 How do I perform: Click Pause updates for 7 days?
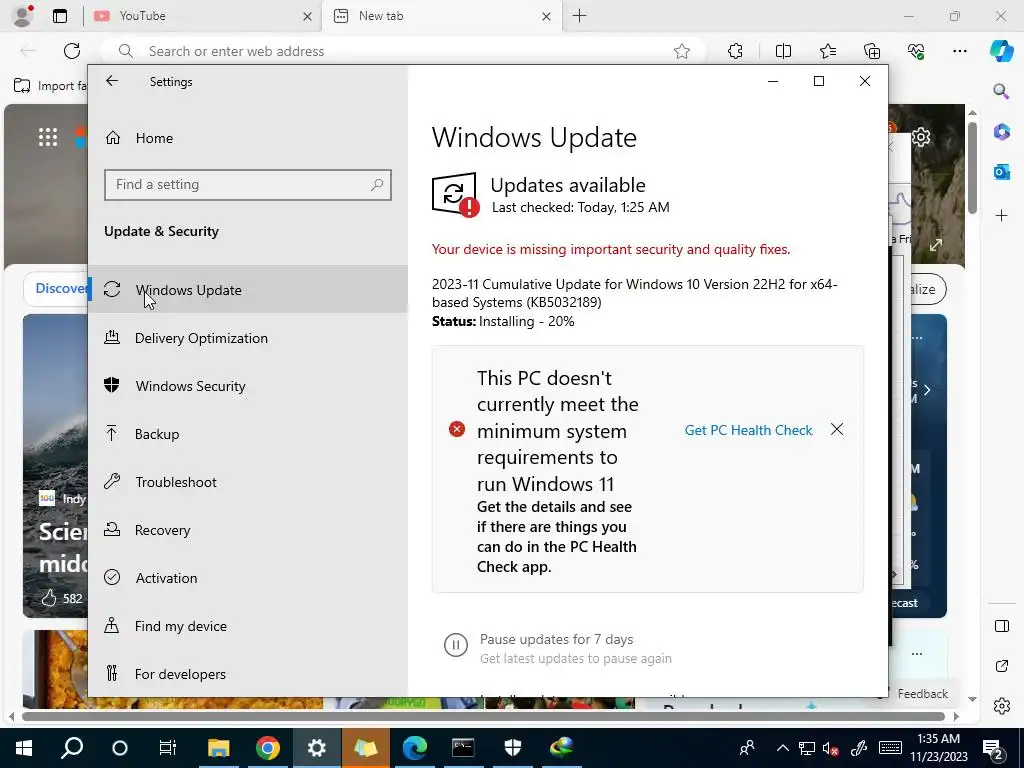(556, 639)
